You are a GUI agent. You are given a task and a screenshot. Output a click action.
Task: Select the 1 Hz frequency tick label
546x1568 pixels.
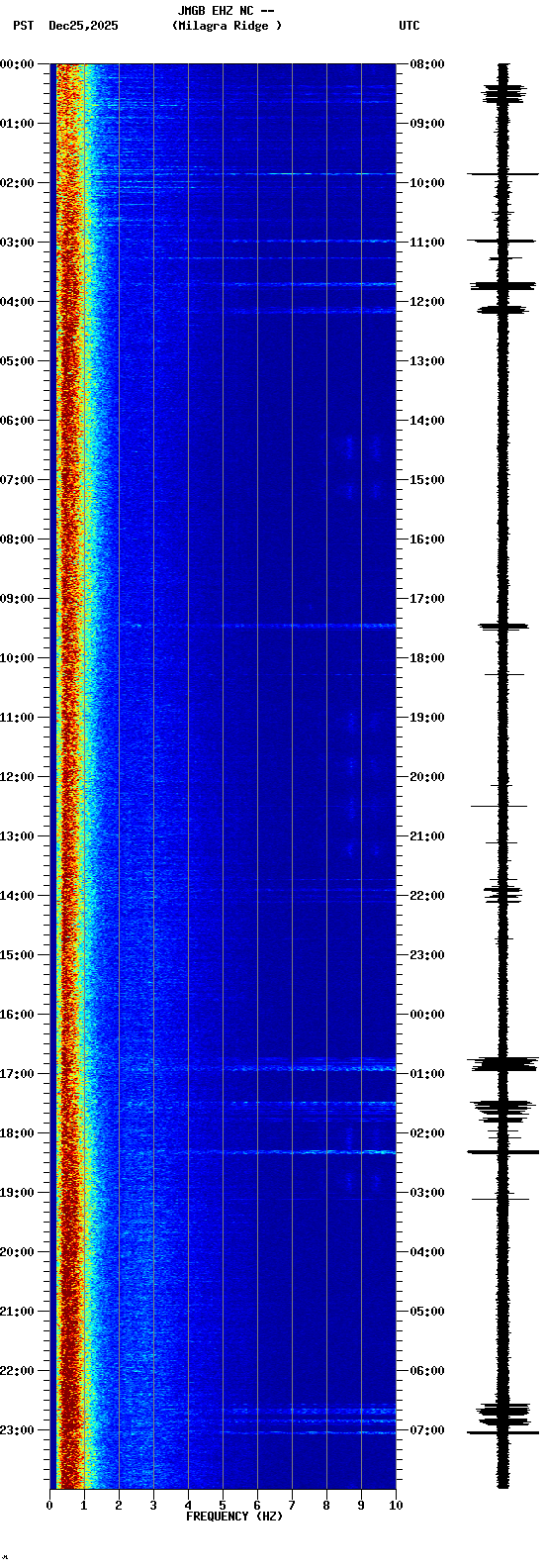84,1506
